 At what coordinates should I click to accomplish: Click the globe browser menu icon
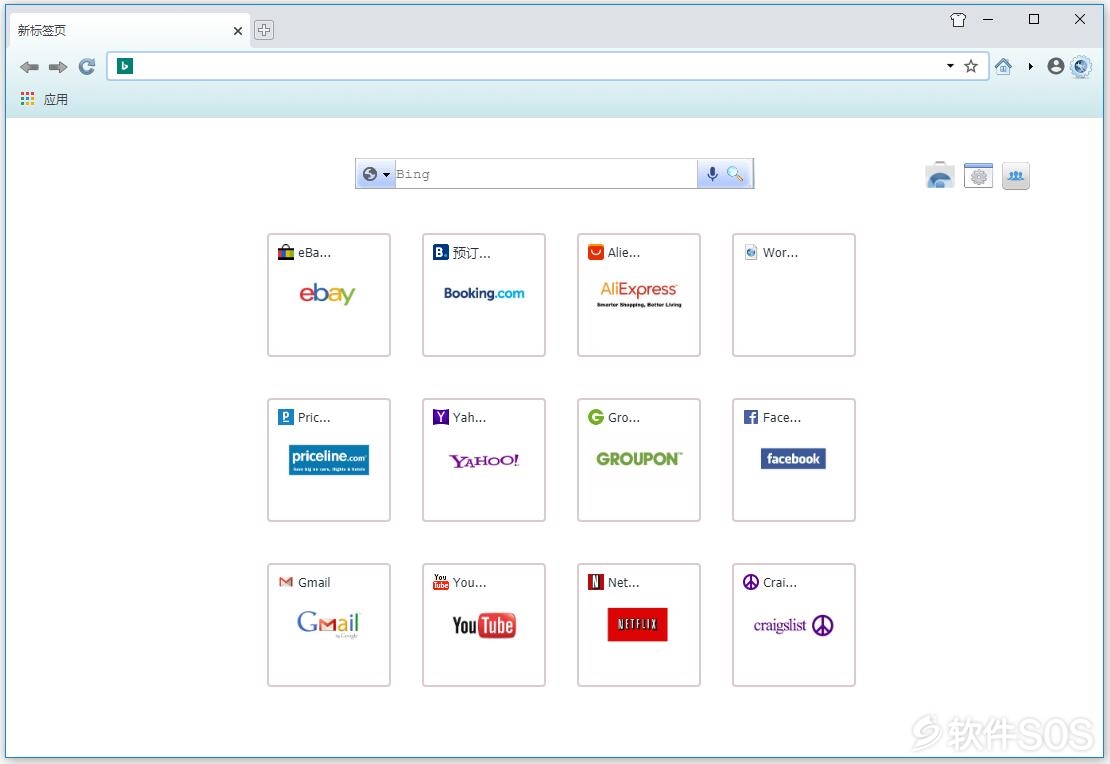(x=1081, y=67)
